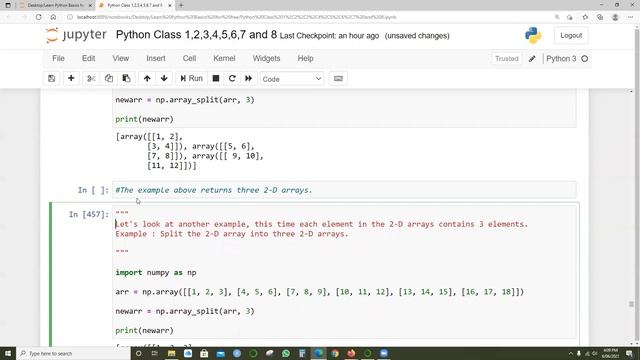Open WhatsApp from the taskbar

(286, 353)
